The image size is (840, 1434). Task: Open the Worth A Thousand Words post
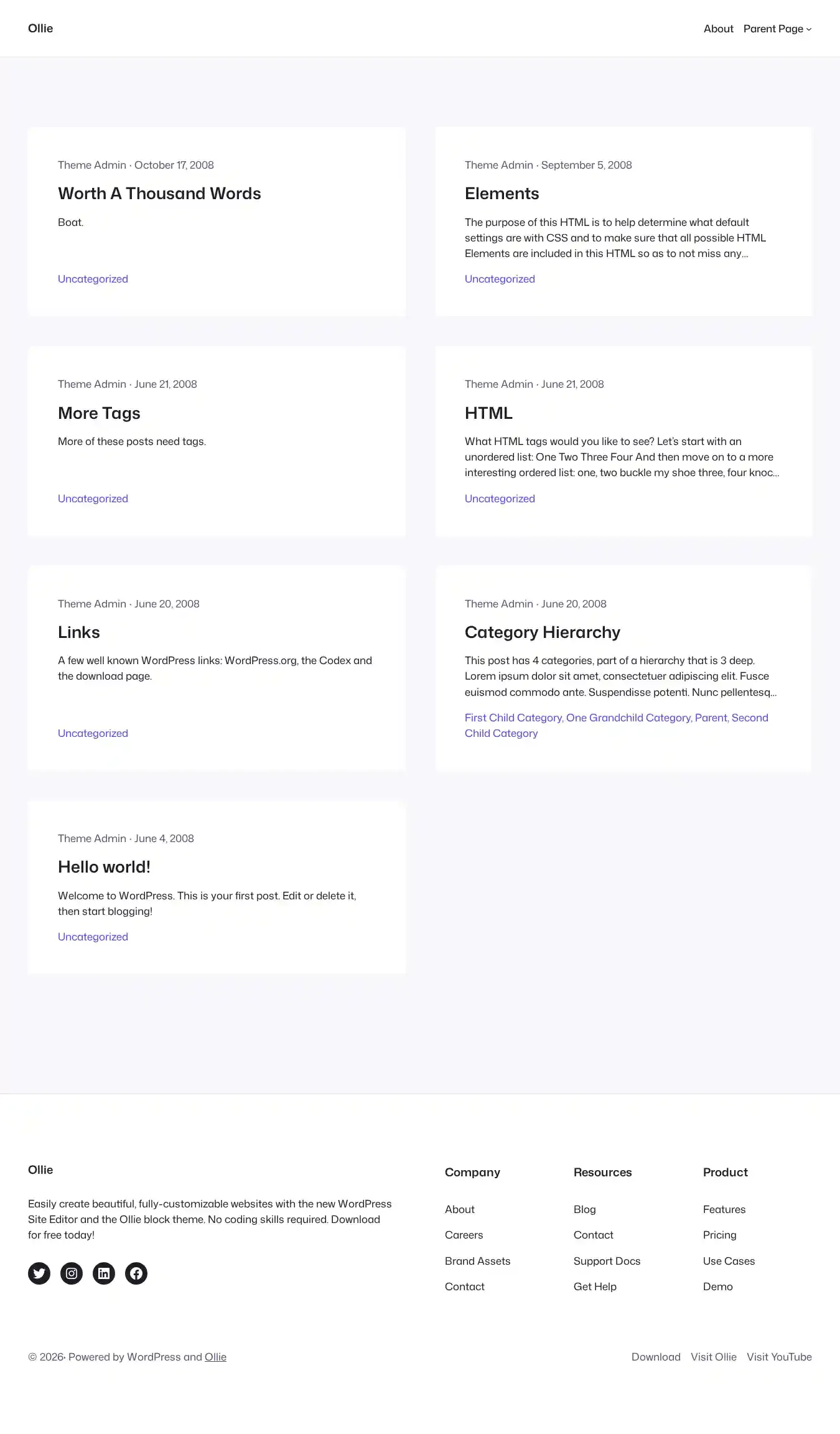coord(159,194)
